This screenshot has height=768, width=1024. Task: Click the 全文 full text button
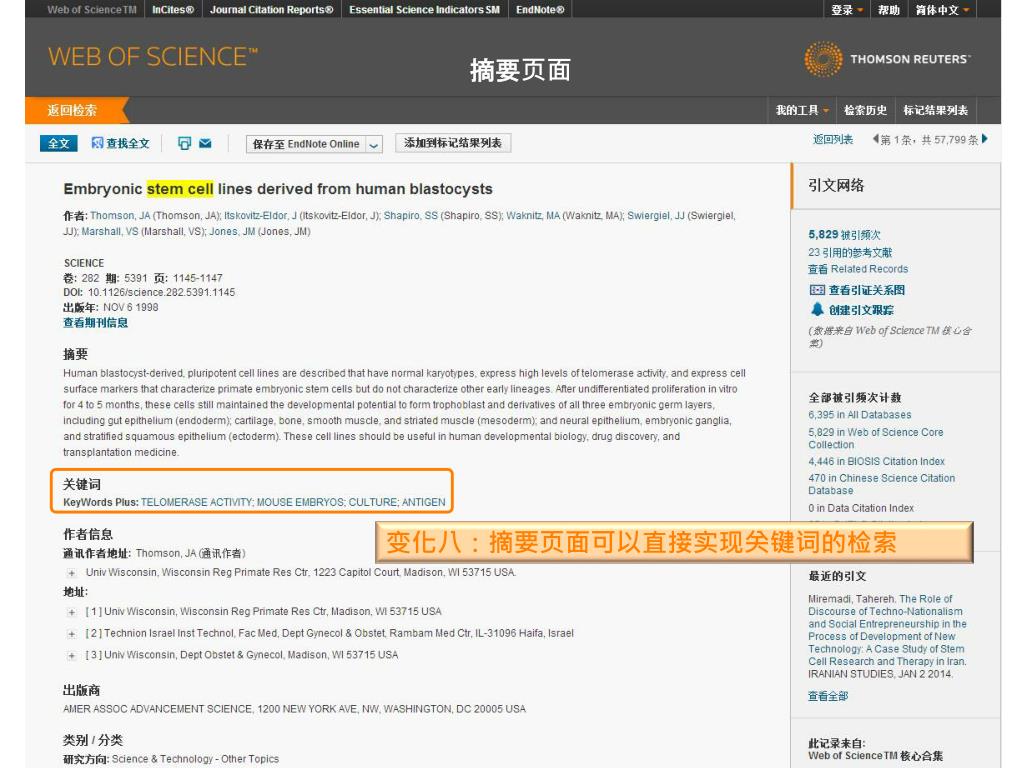point(59,143)
